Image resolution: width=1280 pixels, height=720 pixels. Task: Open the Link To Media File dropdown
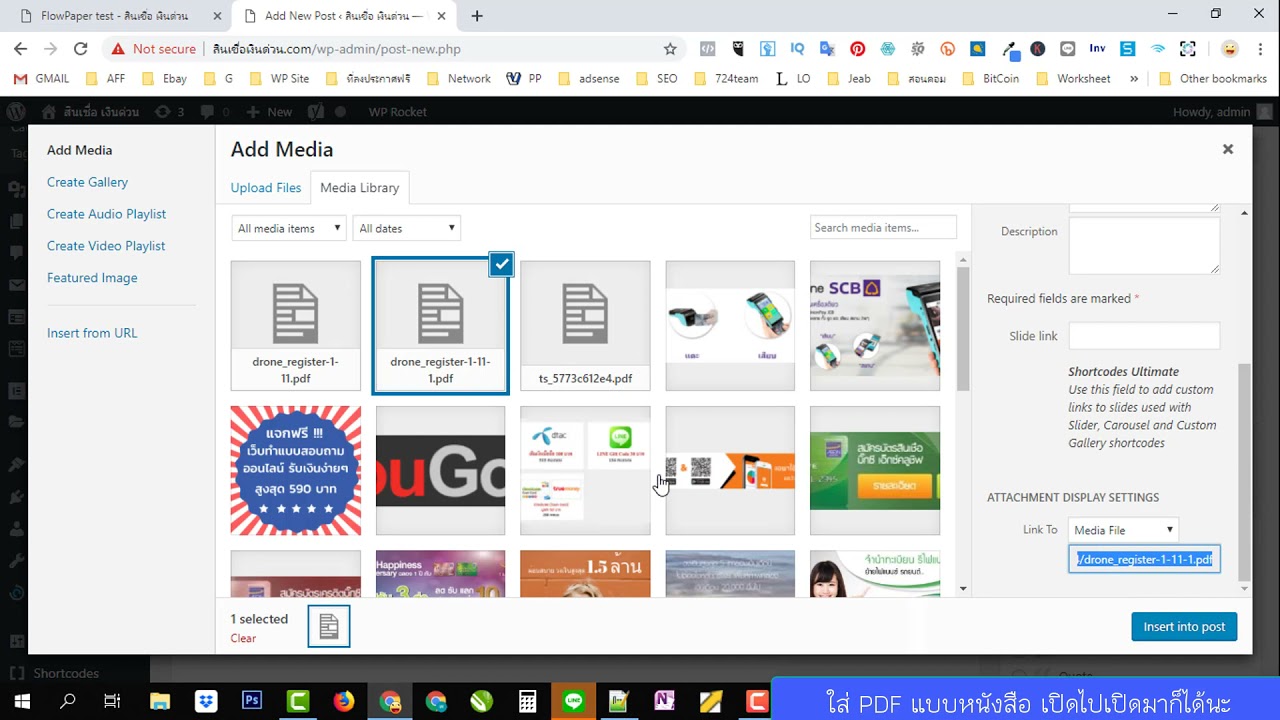pos(1123,530)
